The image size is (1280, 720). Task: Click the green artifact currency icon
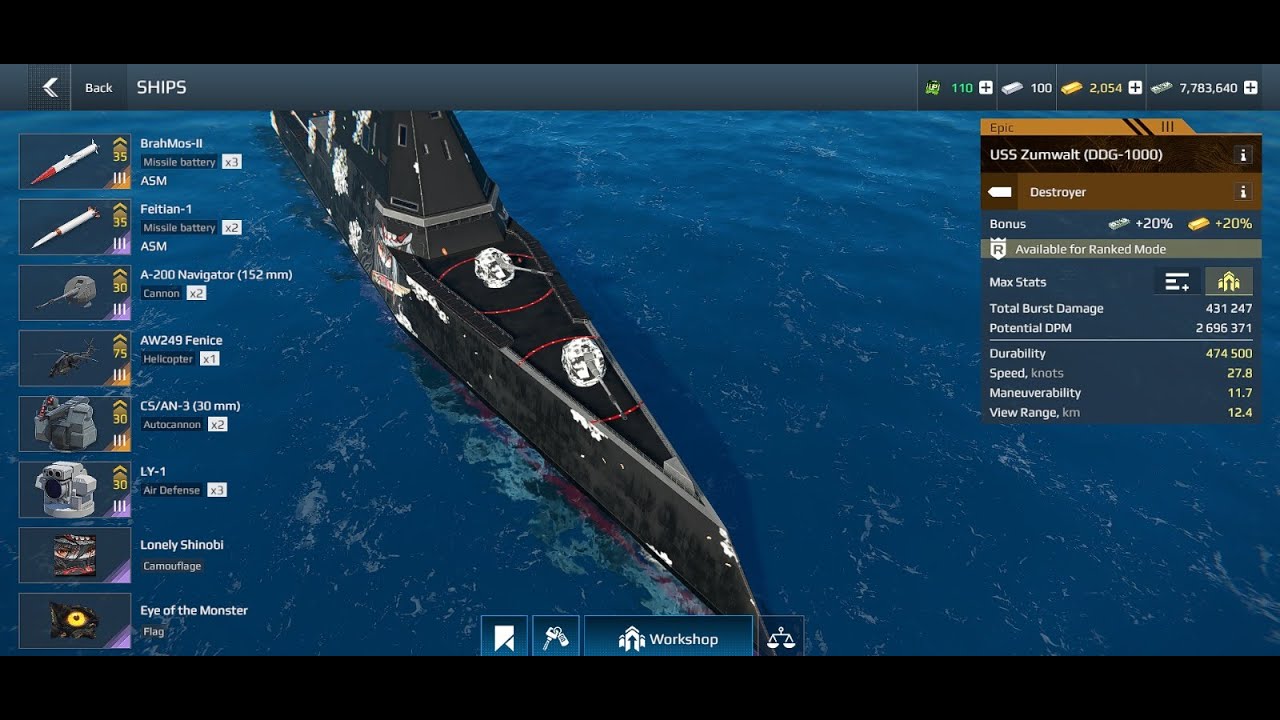pyautogui.click(x=933, y=88)
